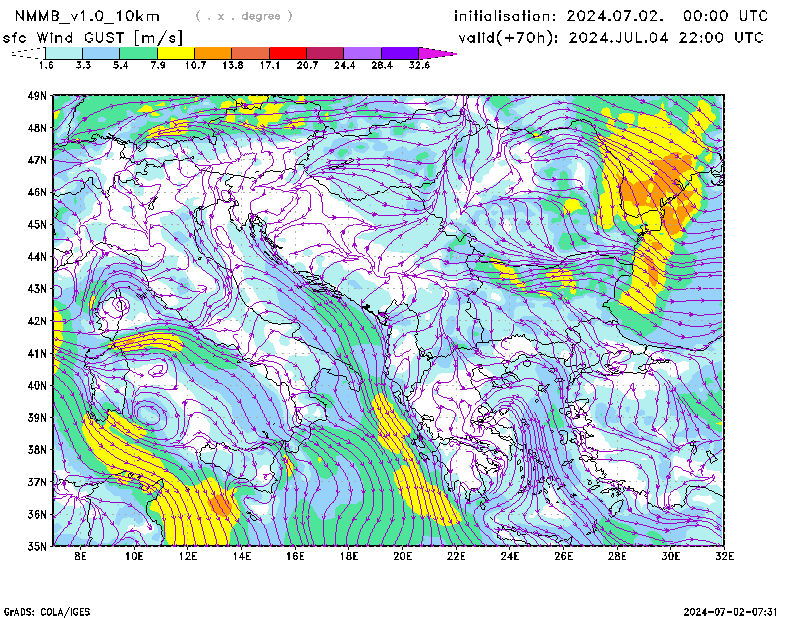Click the green 5.4–7.9 legend swatch
This screenshot has width=800, height=618.
138,52
